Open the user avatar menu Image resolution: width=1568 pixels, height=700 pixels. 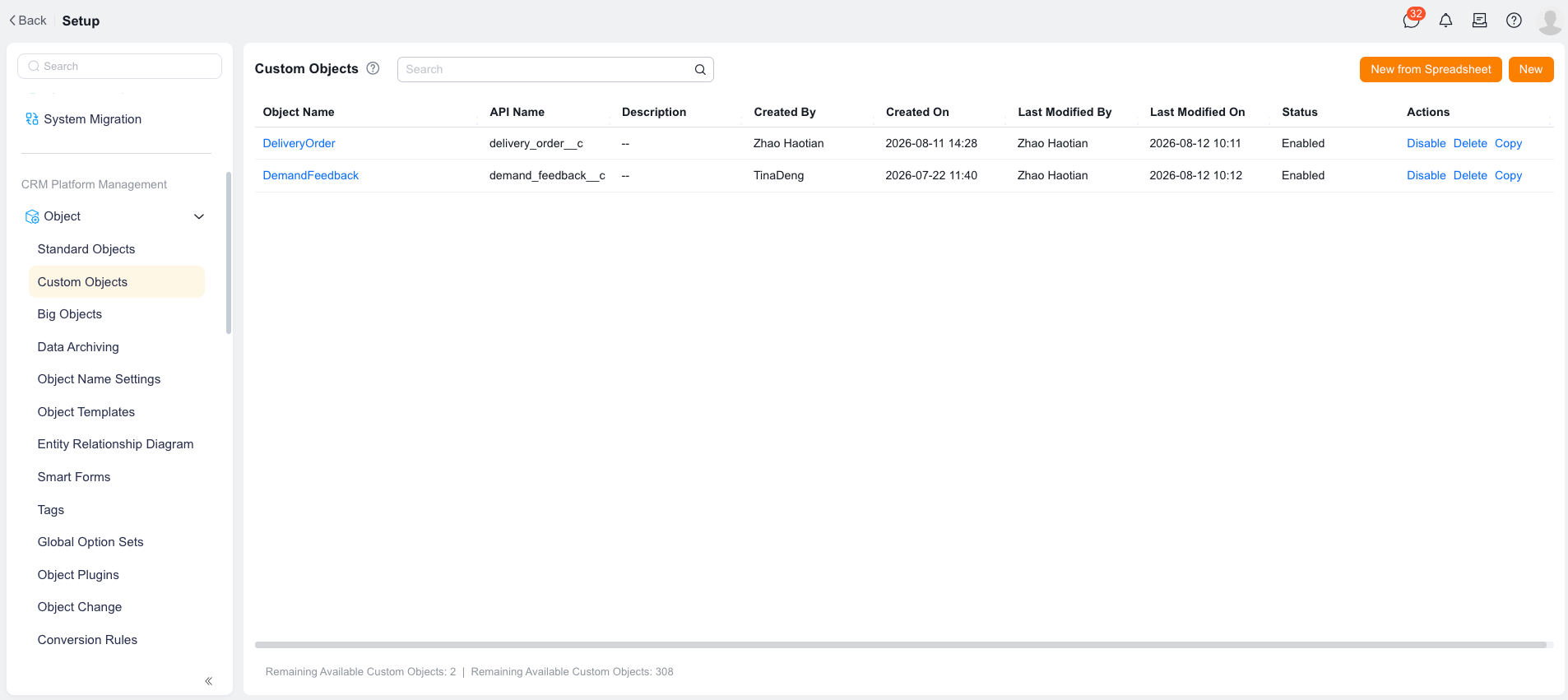point(1549,21)
